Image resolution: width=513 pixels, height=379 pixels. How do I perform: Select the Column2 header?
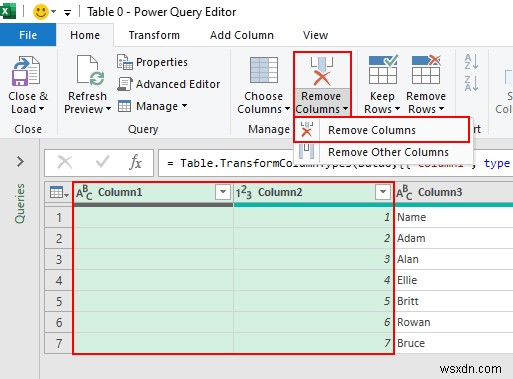point(313,193)
